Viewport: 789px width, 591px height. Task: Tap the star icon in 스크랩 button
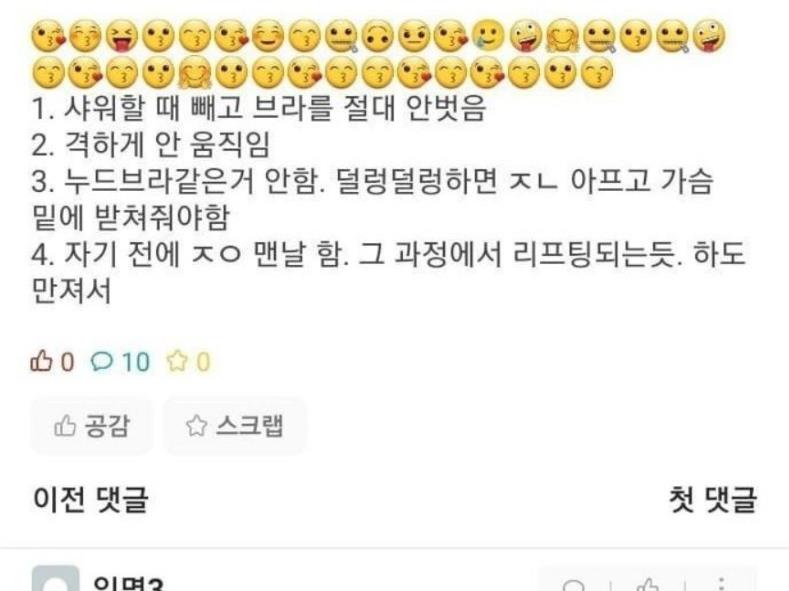coord(196,426)
